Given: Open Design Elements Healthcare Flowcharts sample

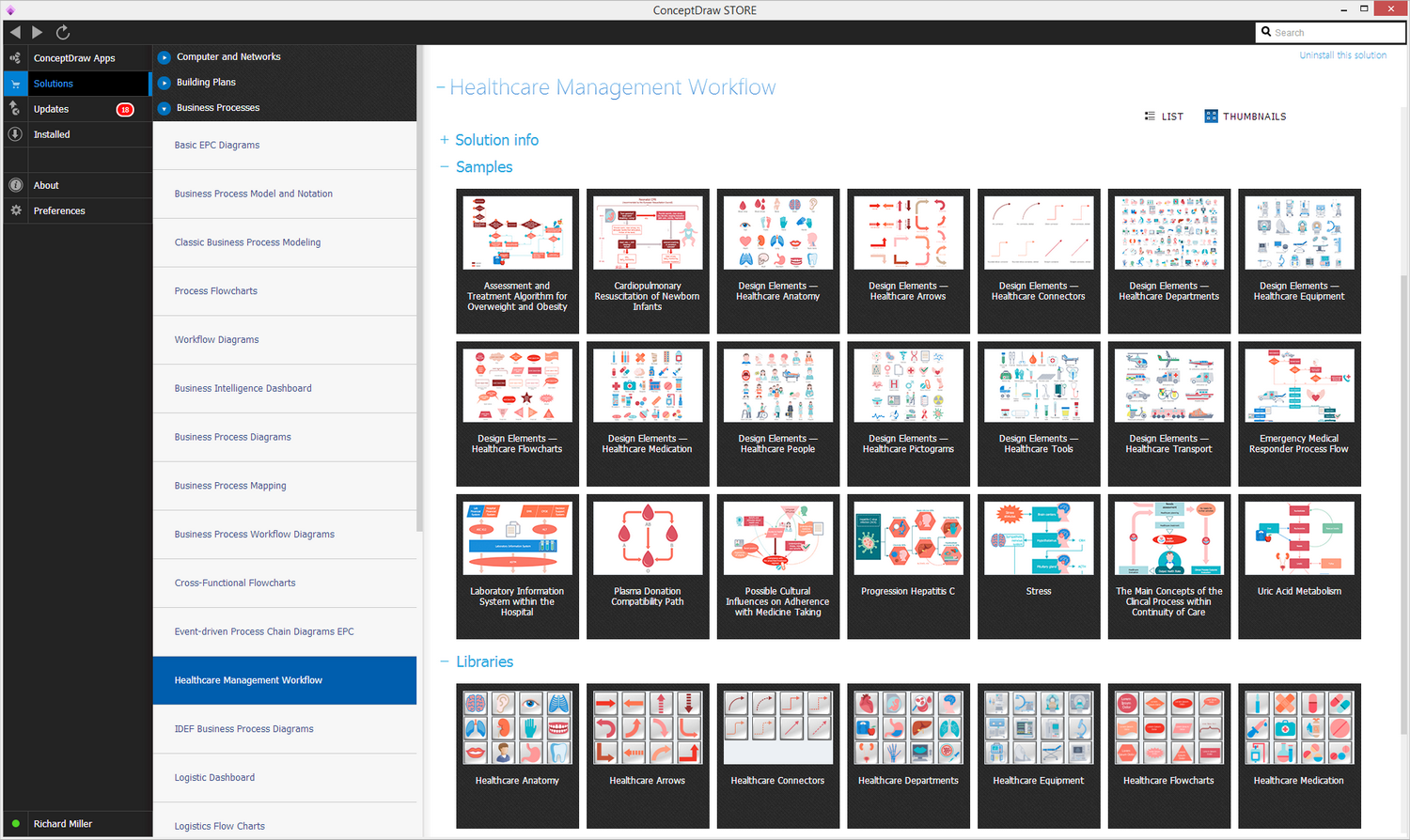Looking at the screenshot, I should 517,414.
